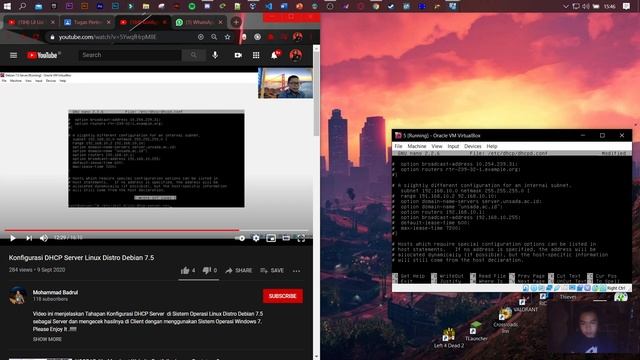Toggle the autoplay switch in the player
Viewport: 640px width, 360px height.
click(x=240, y=238)
